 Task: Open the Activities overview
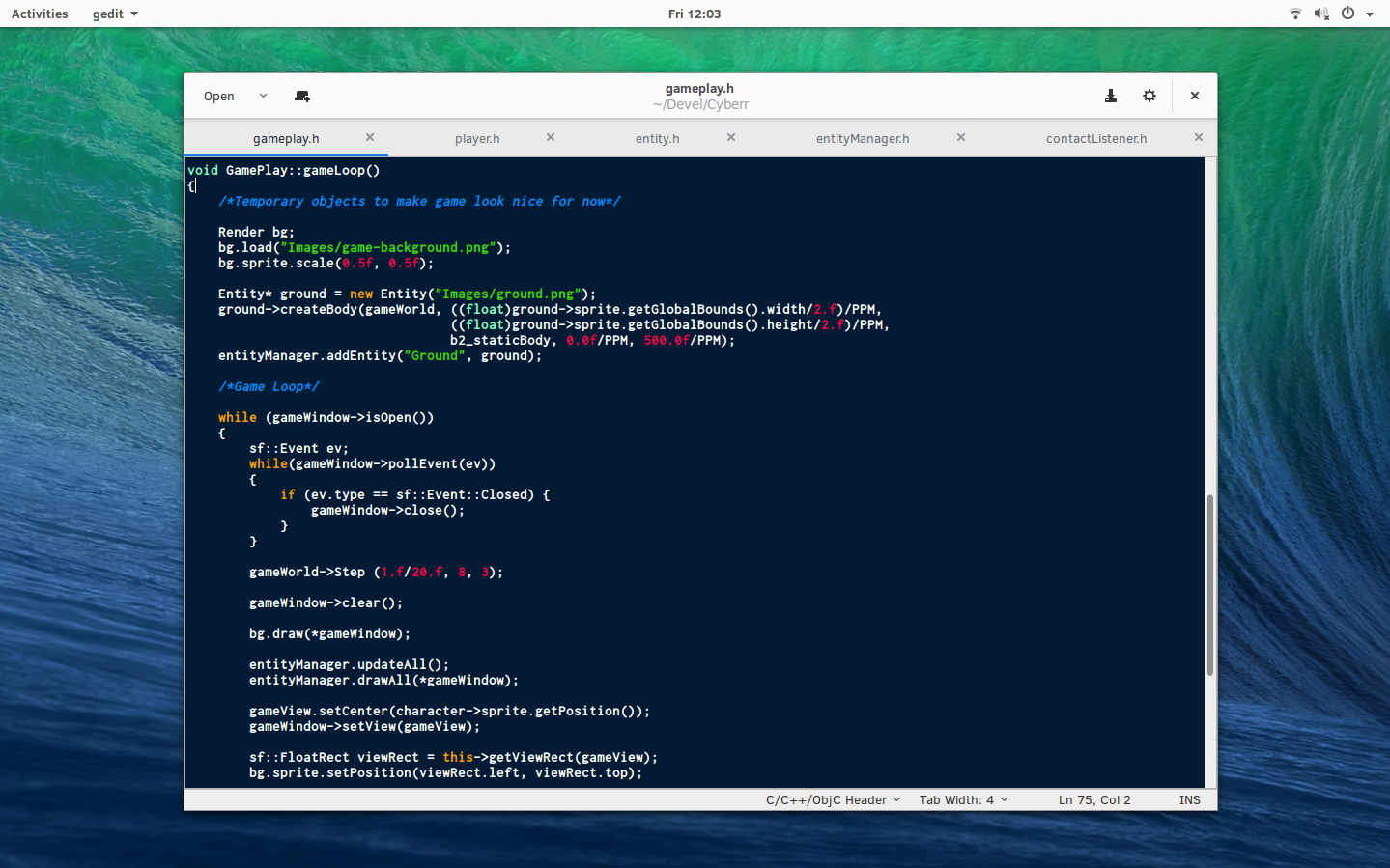click(x=40, y=14)
